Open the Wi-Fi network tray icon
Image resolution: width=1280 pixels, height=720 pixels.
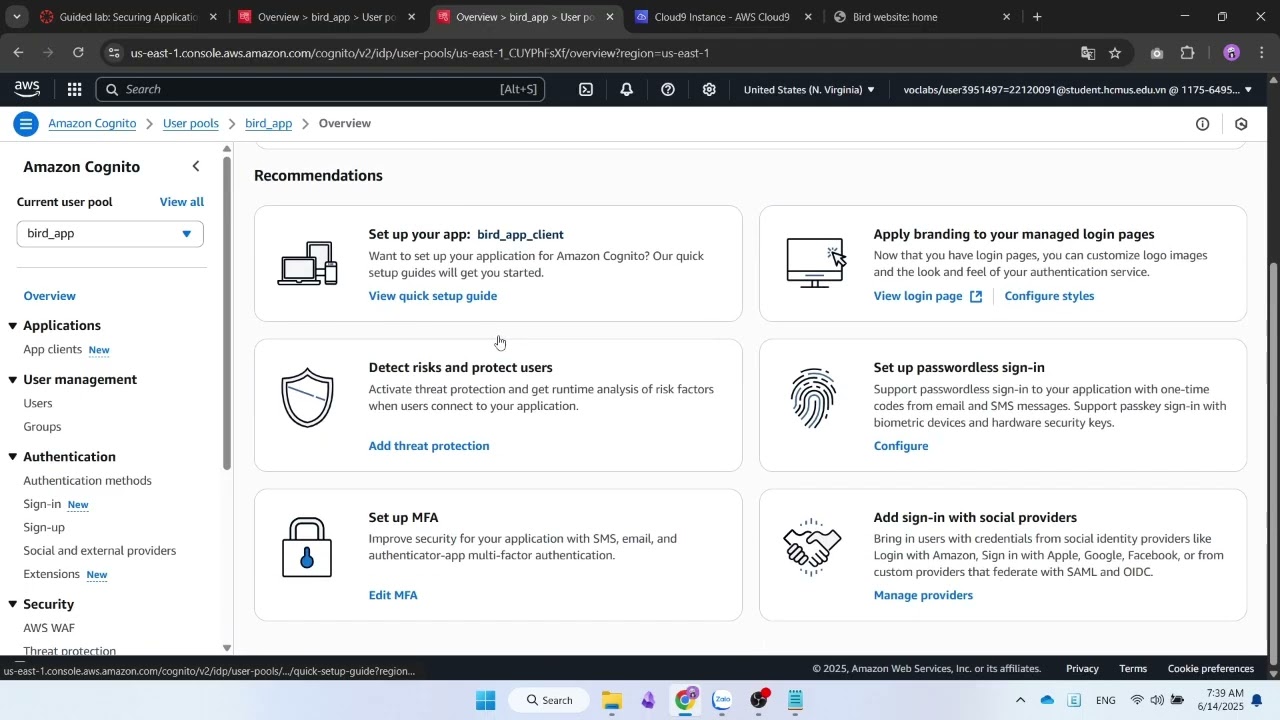pyautogui.click(x=1137, y=700)
